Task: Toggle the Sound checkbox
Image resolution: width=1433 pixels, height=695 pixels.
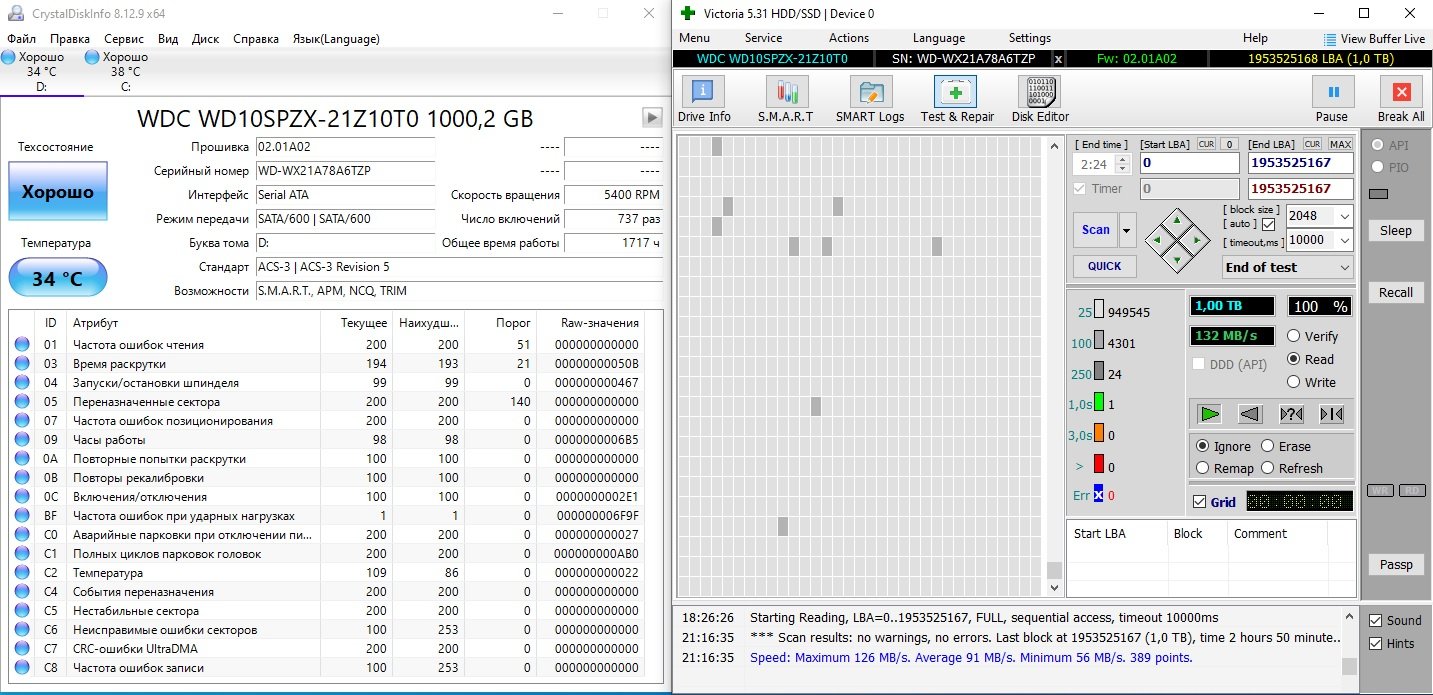Action: tap(1375, 621)
